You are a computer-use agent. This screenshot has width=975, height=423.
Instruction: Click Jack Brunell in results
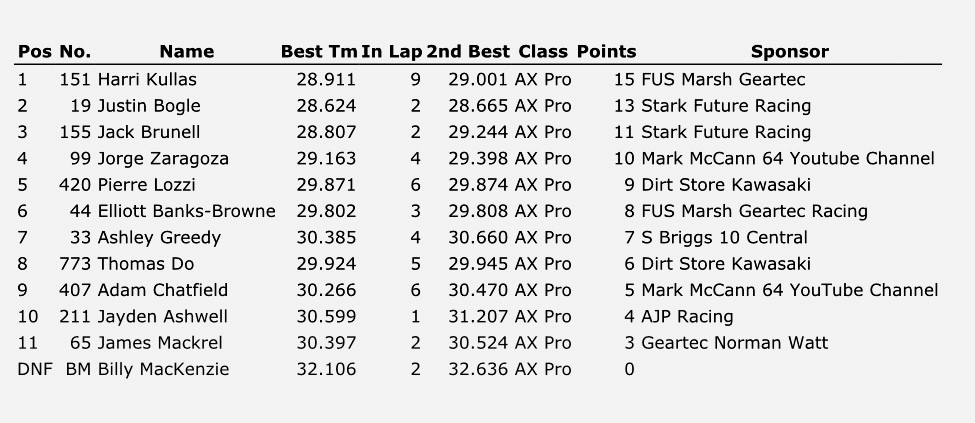tap(149, 132)
